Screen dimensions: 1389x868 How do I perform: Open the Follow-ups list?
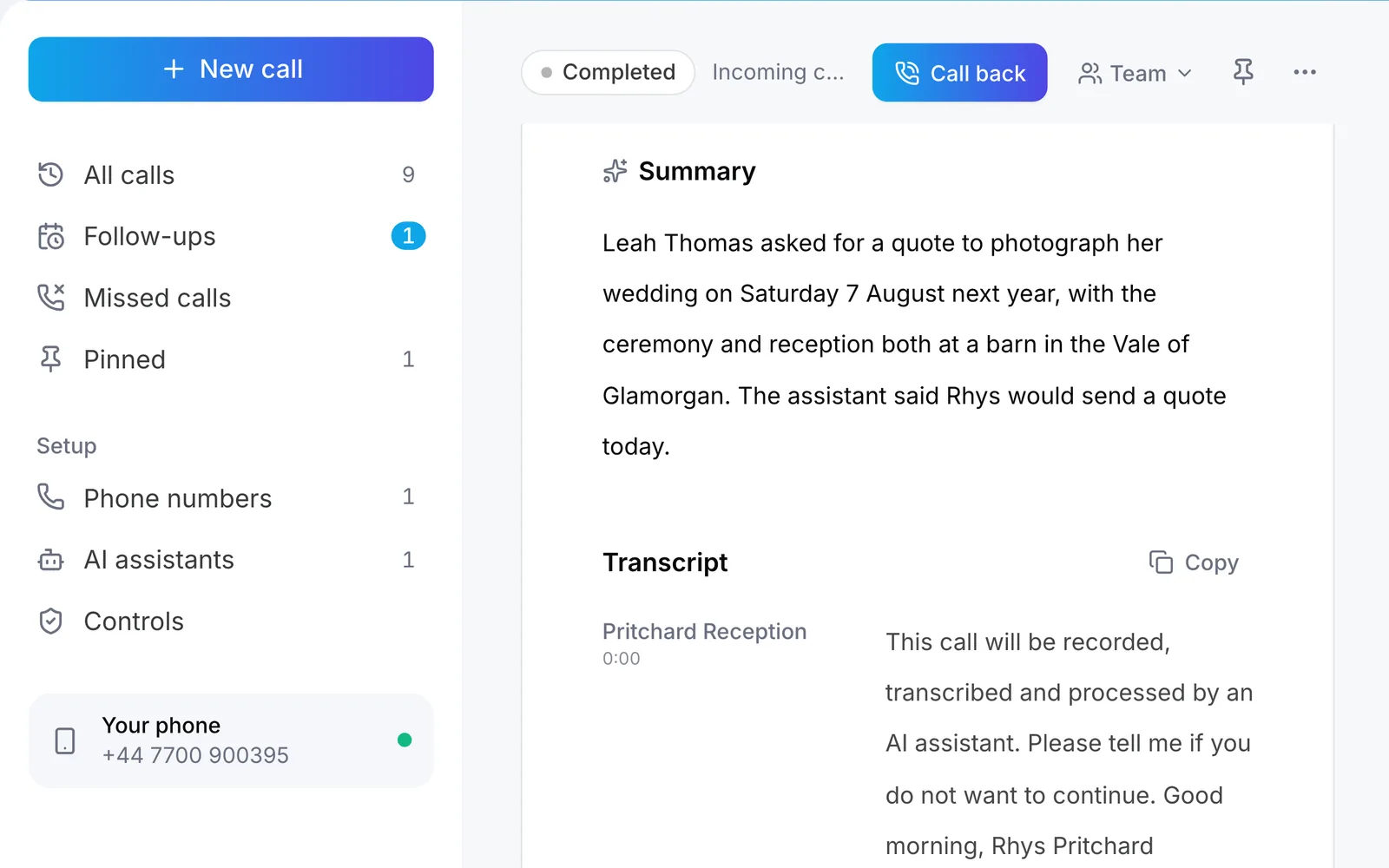231,236
